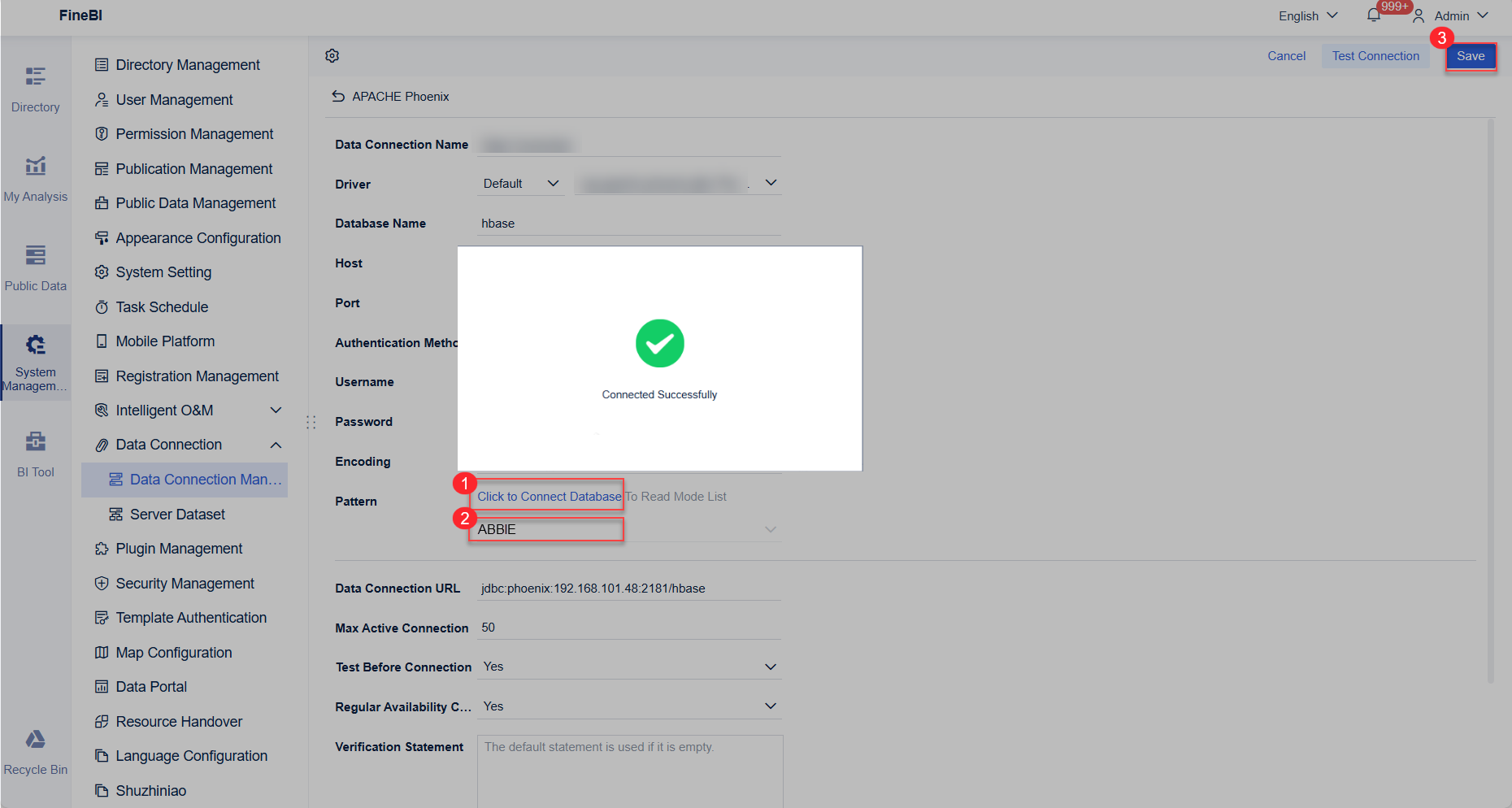
Task: Click the Test Connection button
Action: [1375, 56]
